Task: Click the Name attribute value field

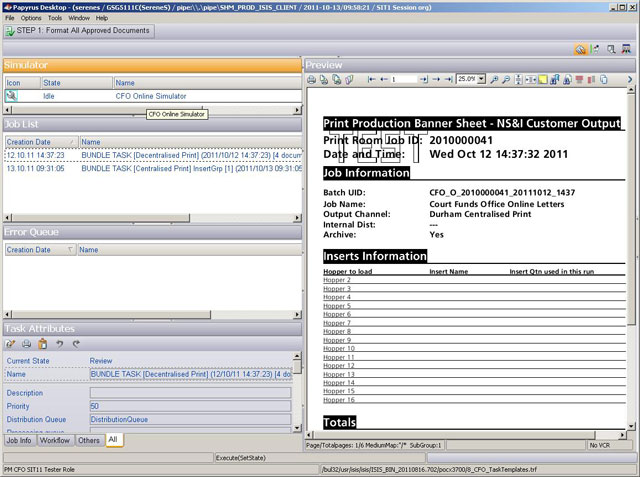Action: [x=191, y=374]
